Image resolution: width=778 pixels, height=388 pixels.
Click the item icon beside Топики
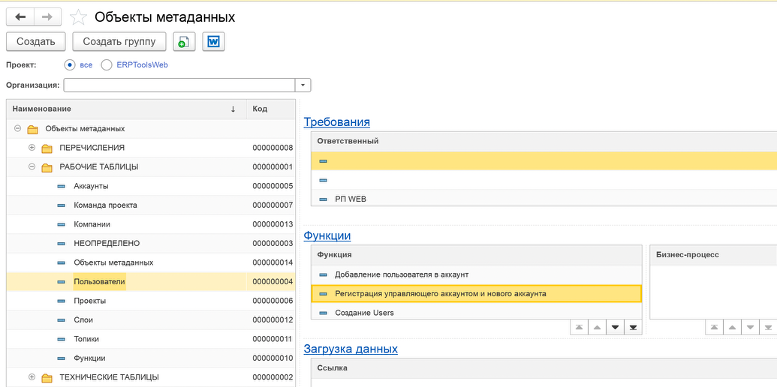[x=61, y=339]
